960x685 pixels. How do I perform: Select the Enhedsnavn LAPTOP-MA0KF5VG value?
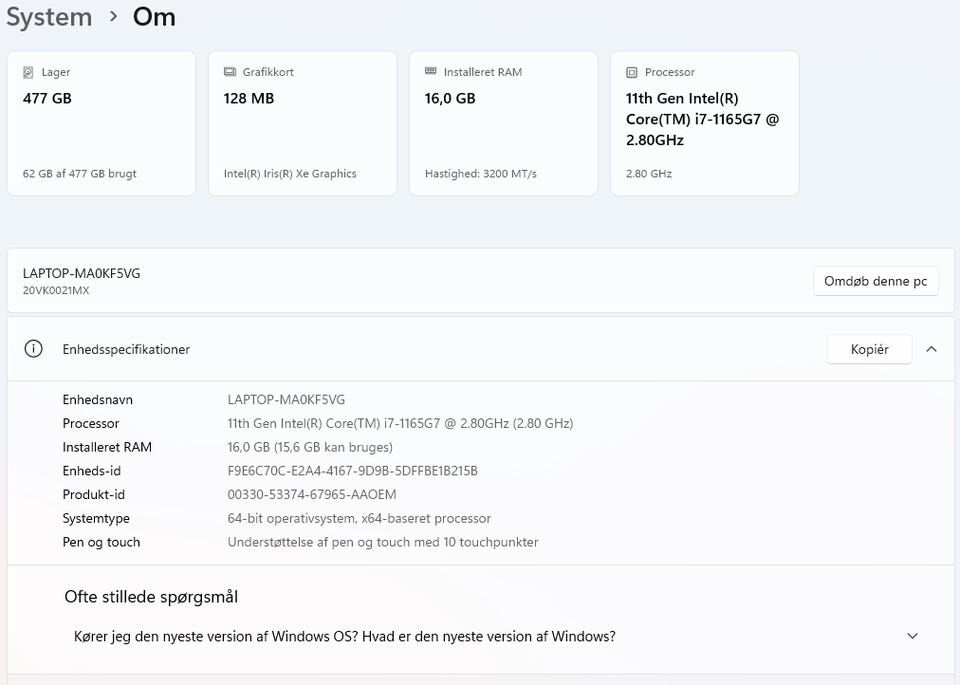pos(286,400)
